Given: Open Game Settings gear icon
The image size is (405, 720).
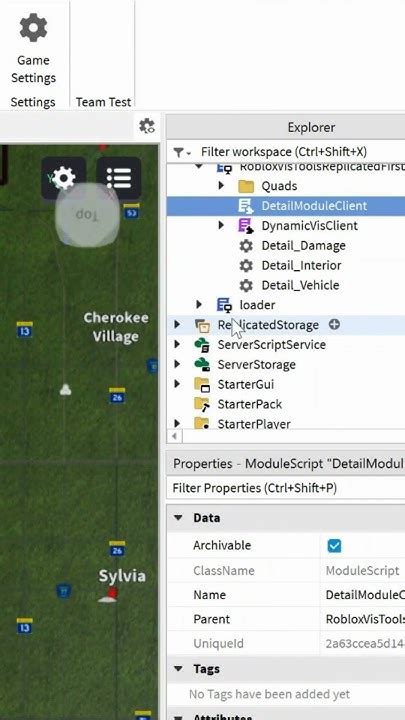Looking at the screenshot, I should [x=33, y=28].
